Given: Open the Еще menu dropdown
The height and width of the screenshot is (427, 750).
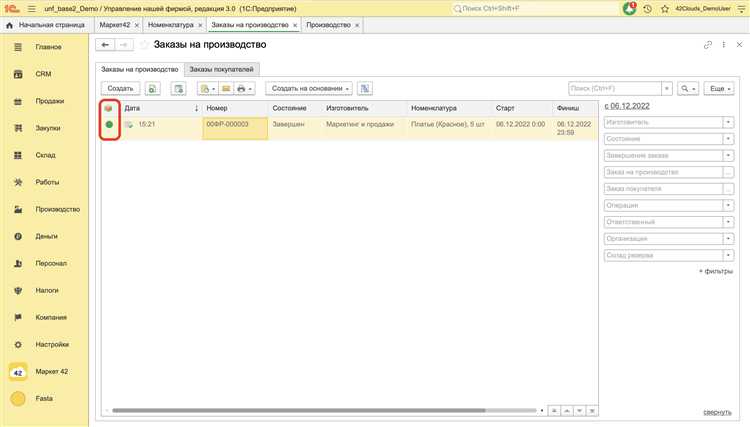Looking at the screenshot, I should coord(720,88).
